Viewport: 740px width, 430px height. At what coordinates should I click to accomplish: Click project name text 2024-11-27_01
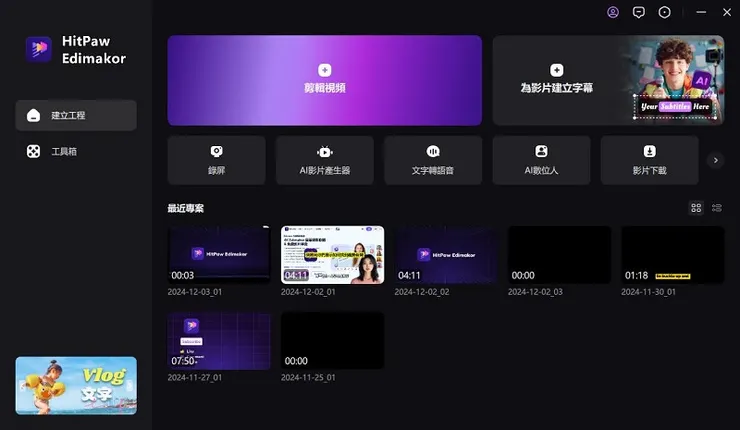click(194, 378)
